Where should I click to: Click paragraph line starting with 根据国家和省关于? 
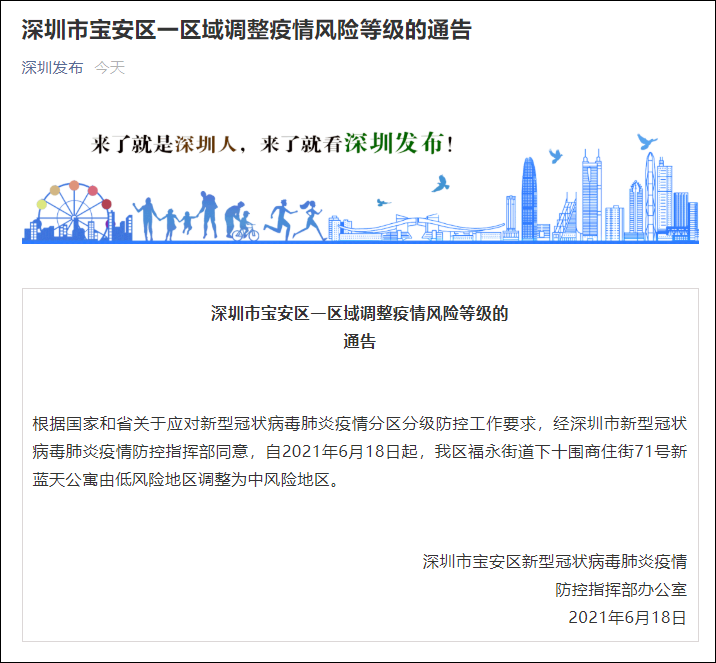(360, 424)
